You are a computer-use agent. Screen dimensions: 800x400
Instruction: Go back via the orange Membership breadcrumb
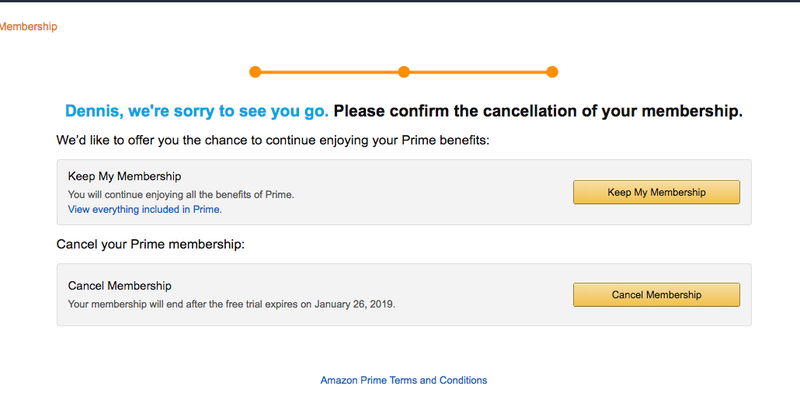(28, 27)
